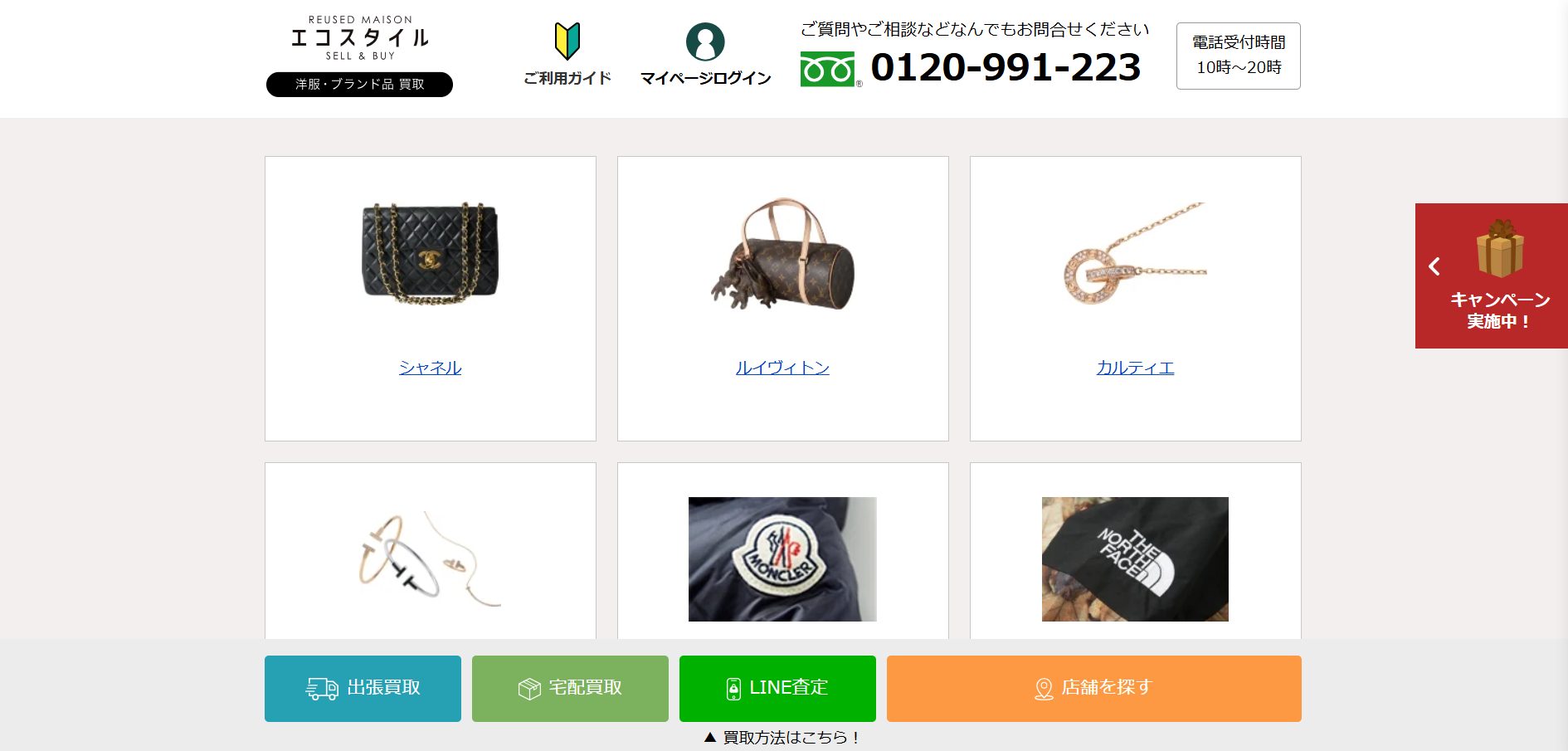Open the カルティエ brand link

(x=1135, y=368)
